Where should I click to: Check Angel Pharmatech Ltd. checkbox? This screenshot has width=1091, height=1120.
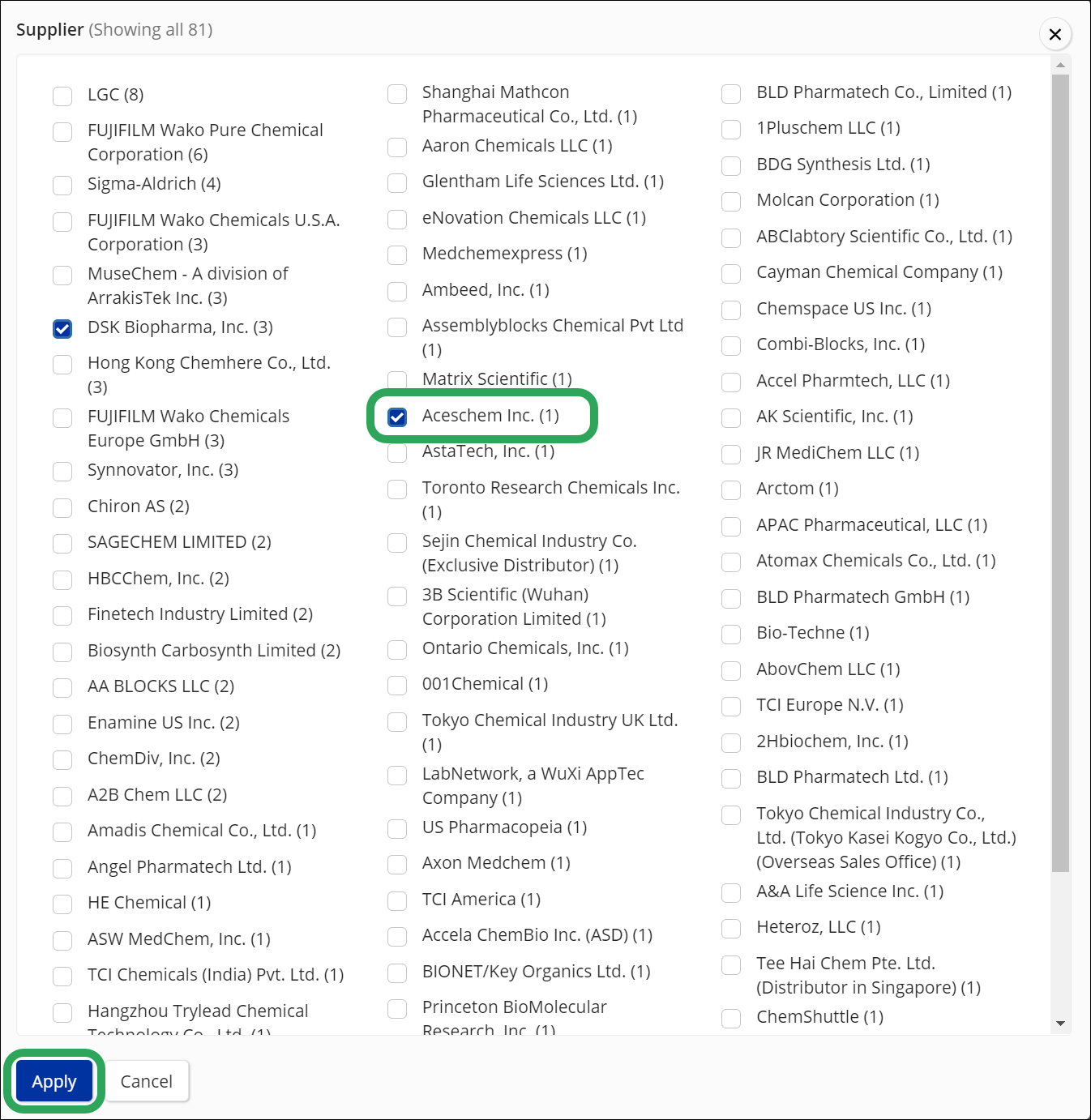[x=62, y=869]
